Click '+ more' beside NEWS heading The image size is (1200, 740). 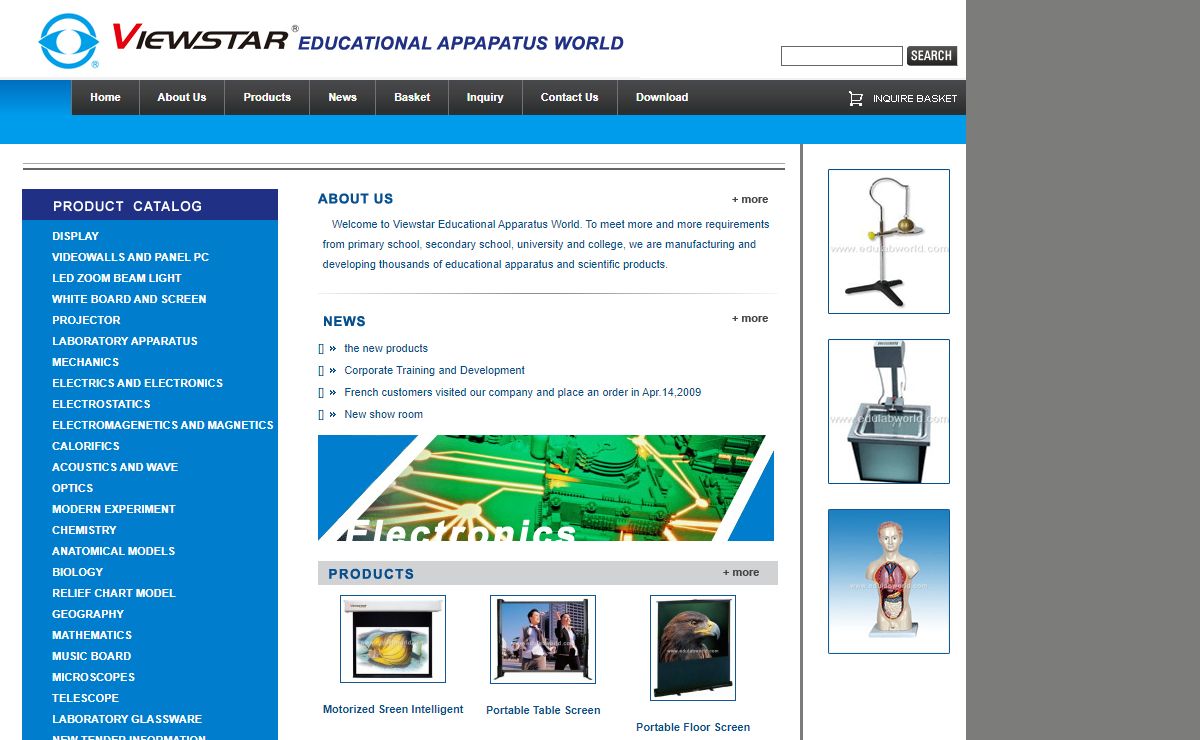tap(750, 318)
